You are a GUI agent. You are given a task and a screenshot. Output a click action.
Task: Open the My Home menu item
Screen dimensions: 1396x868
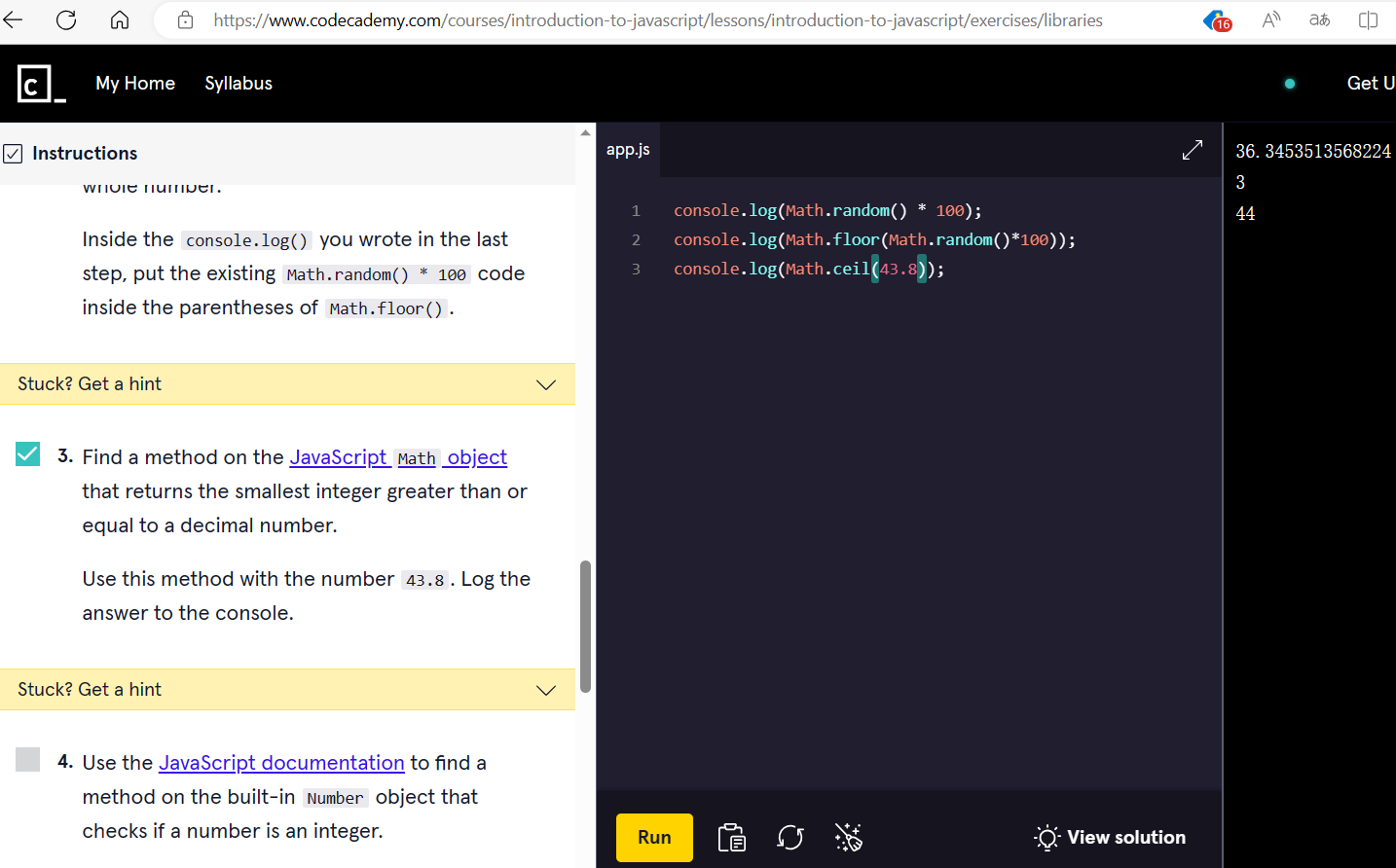pyautogui.click(x=135, y=84)
